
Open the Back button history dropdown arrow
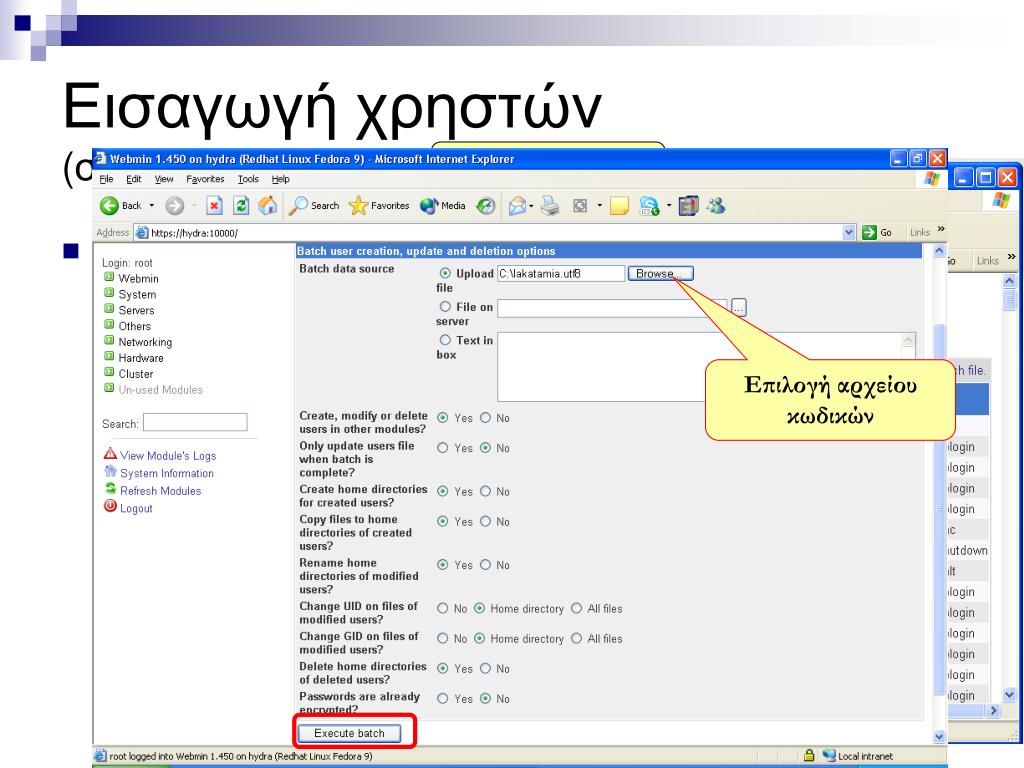pos(152,206)
